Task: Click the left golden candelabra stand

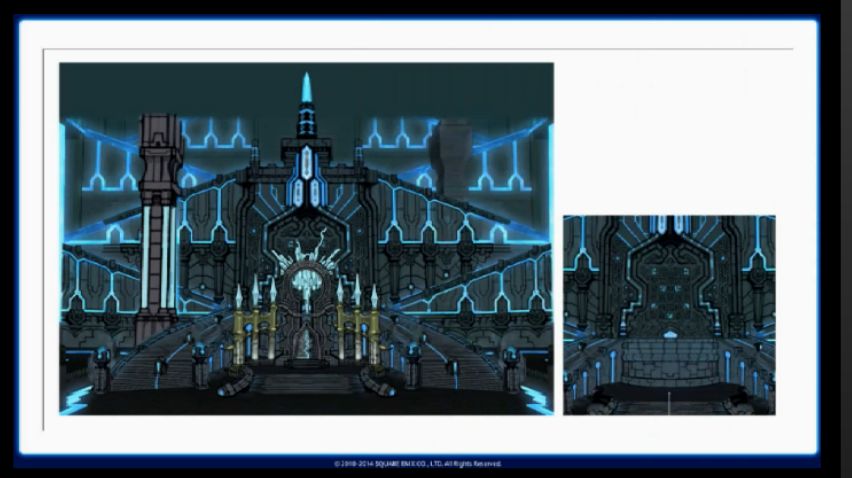Action: pyautogui.click(x=254, y=325)
